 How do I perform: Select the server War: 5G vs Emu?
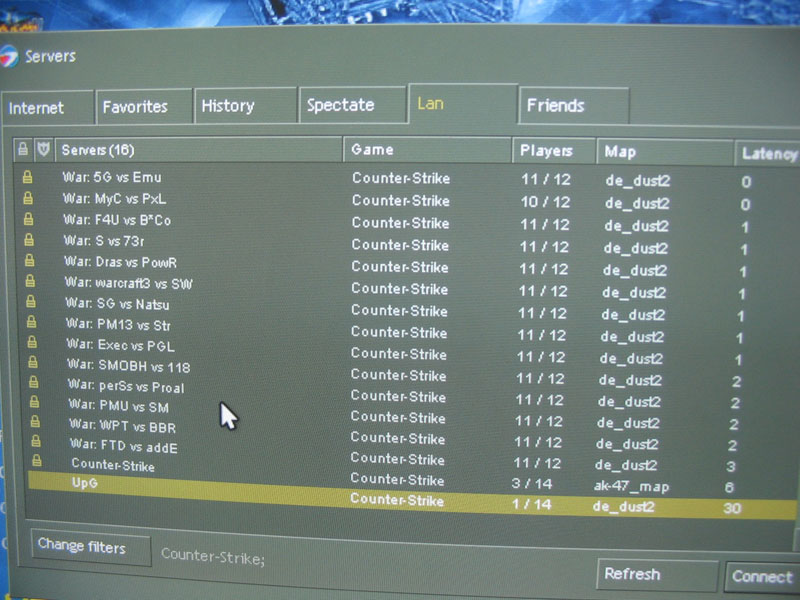click(x=112, y=177)
